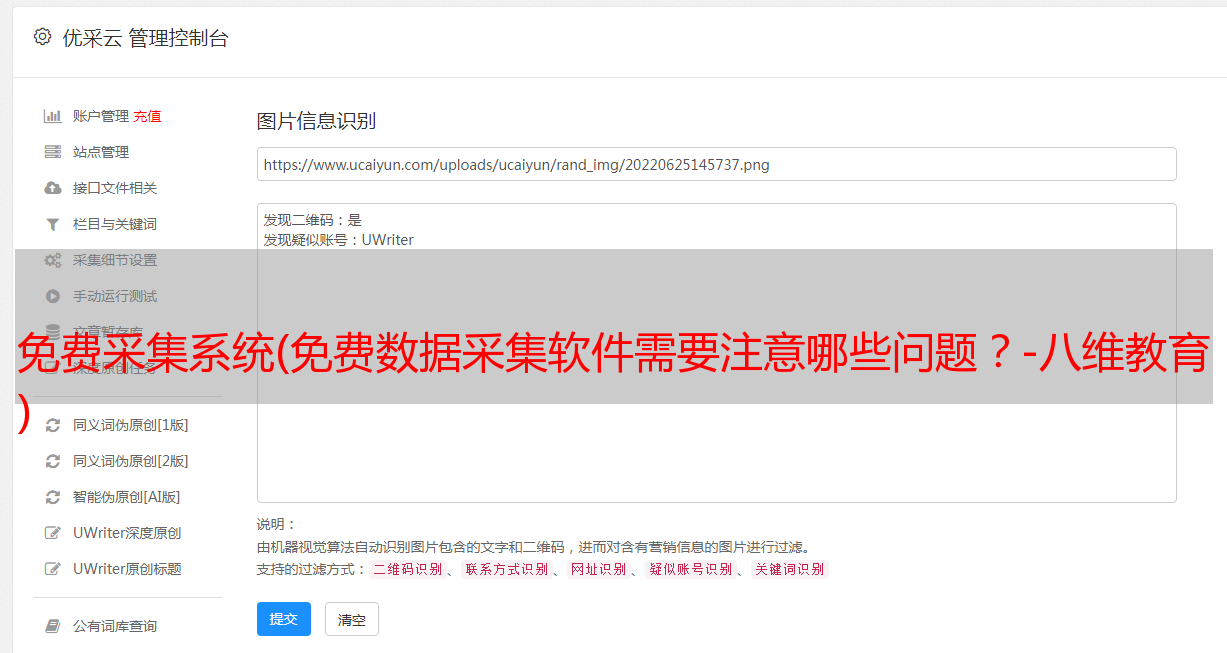Click the 联系方式识别 tag

[507, 569]
